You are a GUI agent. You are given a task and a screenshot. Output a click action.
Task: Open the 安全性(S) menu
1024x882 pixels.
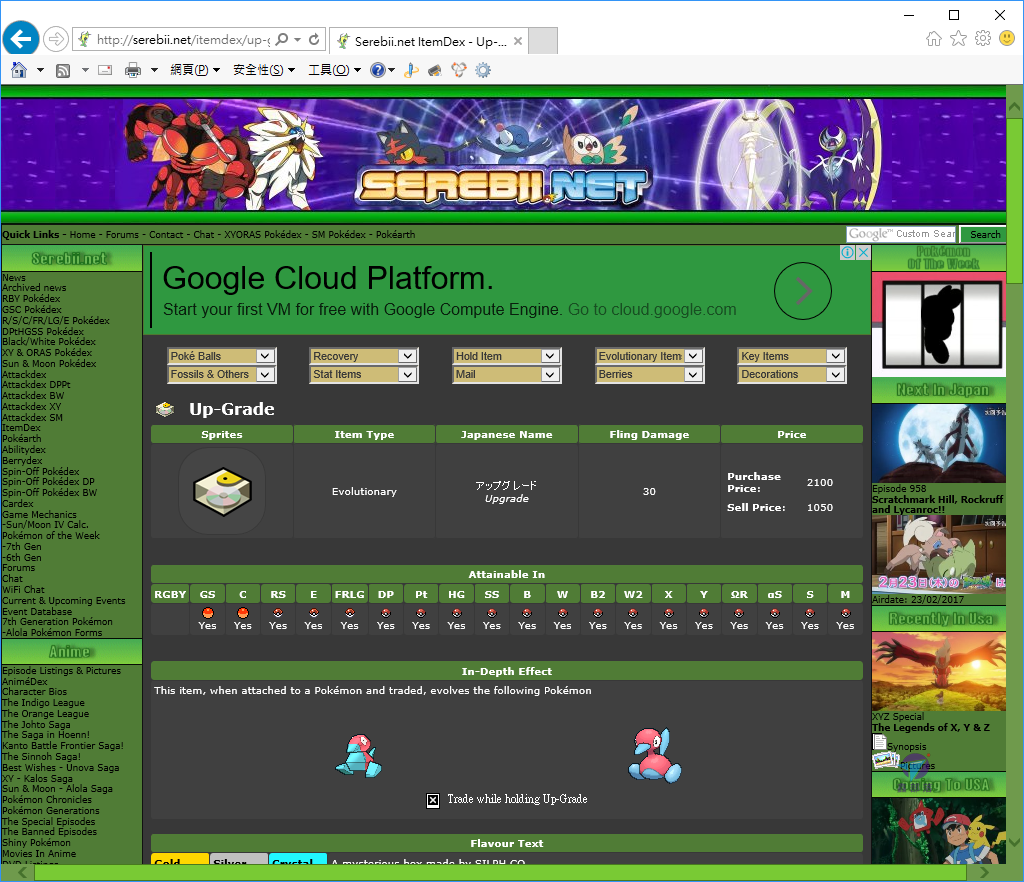[264, 70]
